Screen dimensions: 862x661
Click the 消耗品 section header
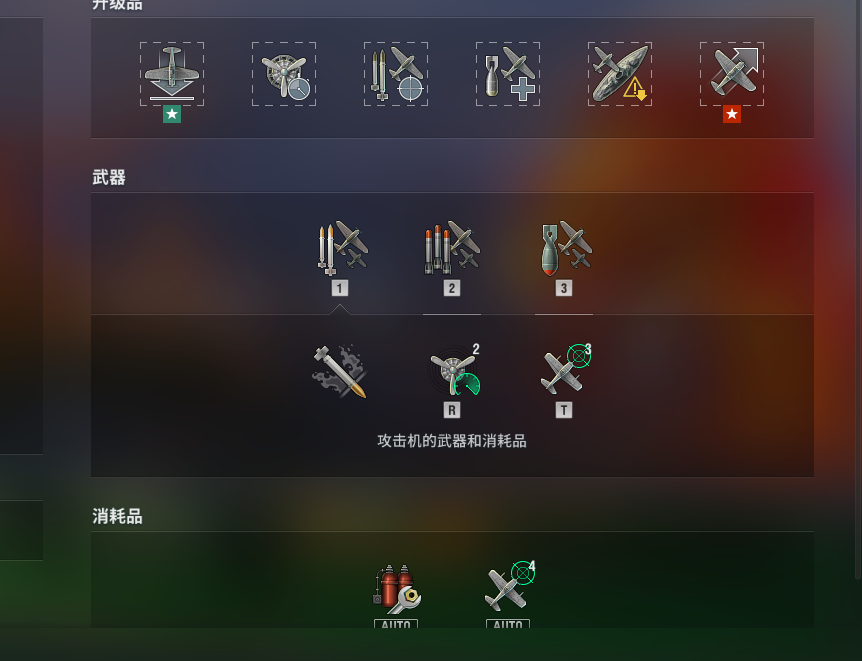117,516
